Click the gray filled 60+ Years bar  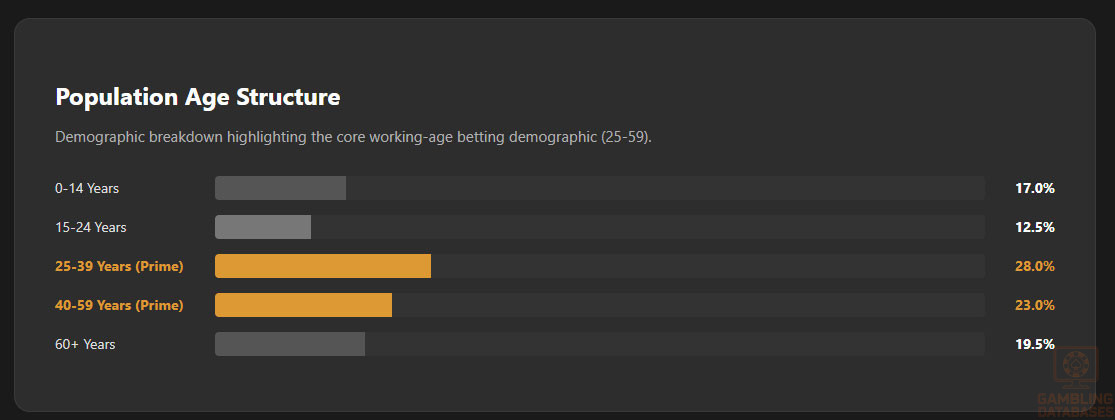(x=290, y=344)
